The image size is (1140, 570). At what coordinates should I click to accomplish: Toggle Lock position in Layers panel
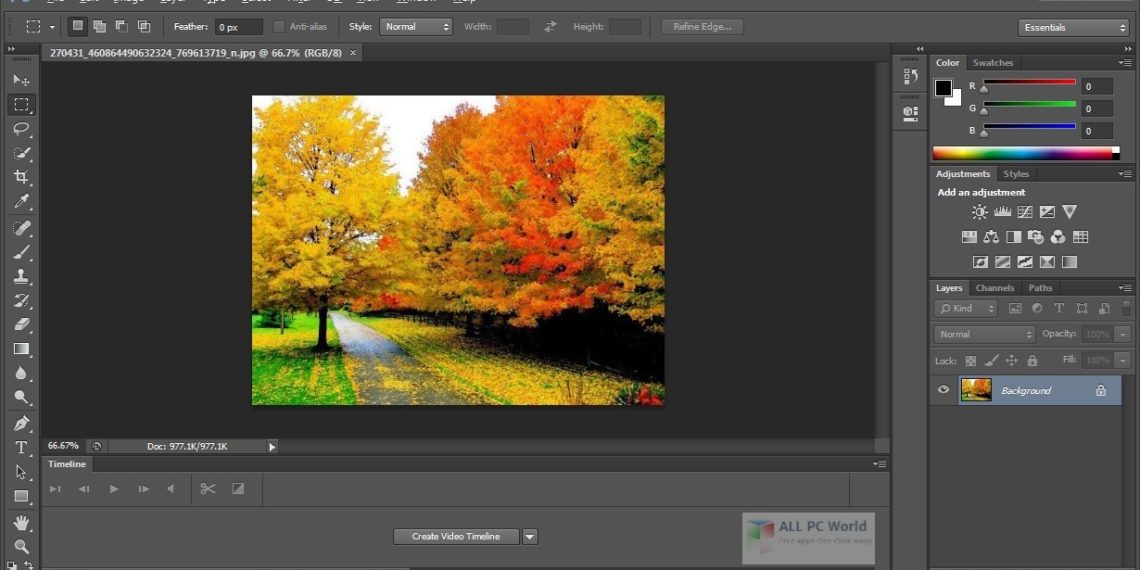point(1011,360)
